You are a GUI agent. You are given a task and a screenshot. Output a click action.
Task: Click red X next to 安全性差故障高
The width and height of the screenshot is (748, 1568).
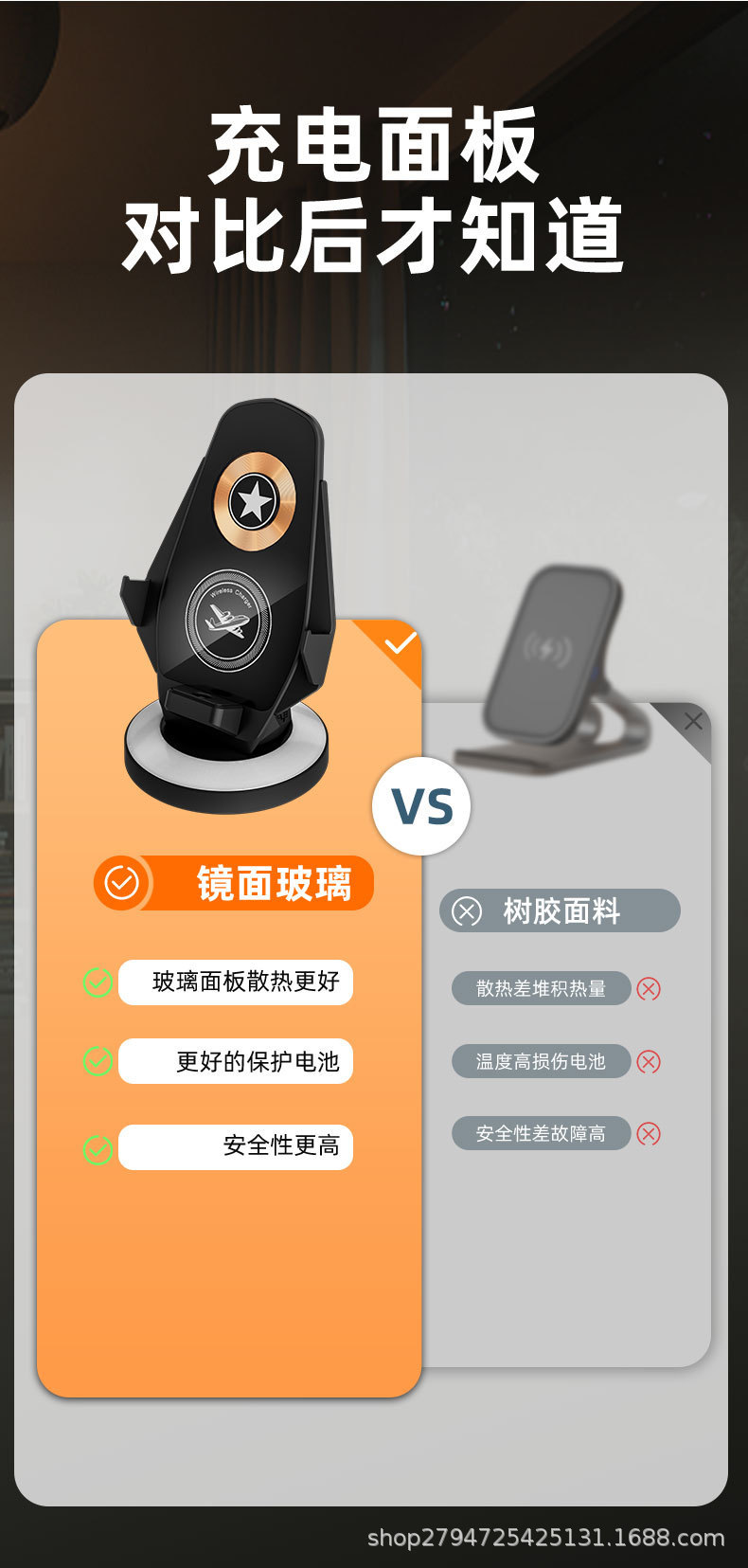[x=649, y=1133]
